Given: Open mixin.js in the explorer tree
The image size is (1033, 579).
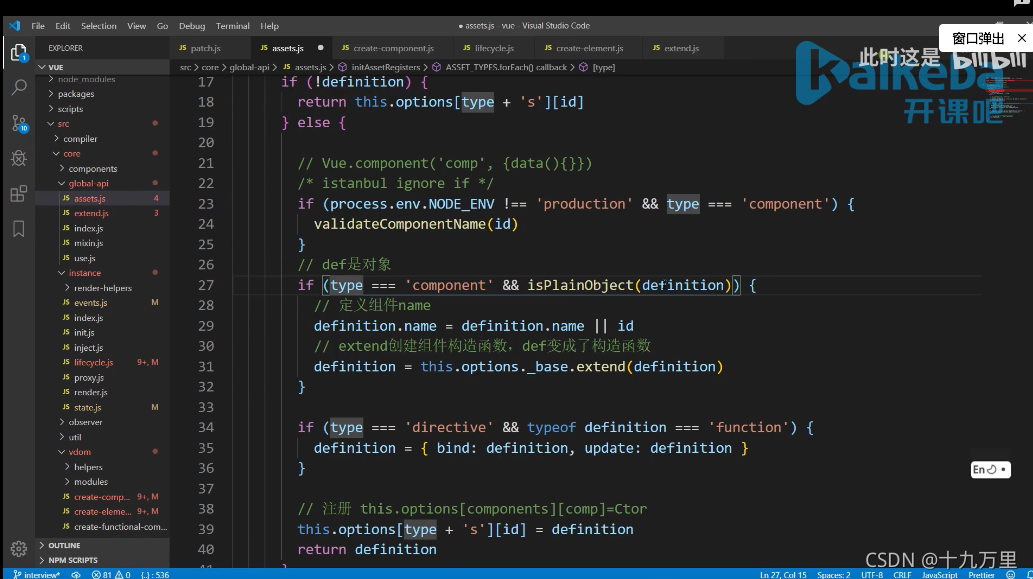Looking at the screenshot, I should point(102,243).
